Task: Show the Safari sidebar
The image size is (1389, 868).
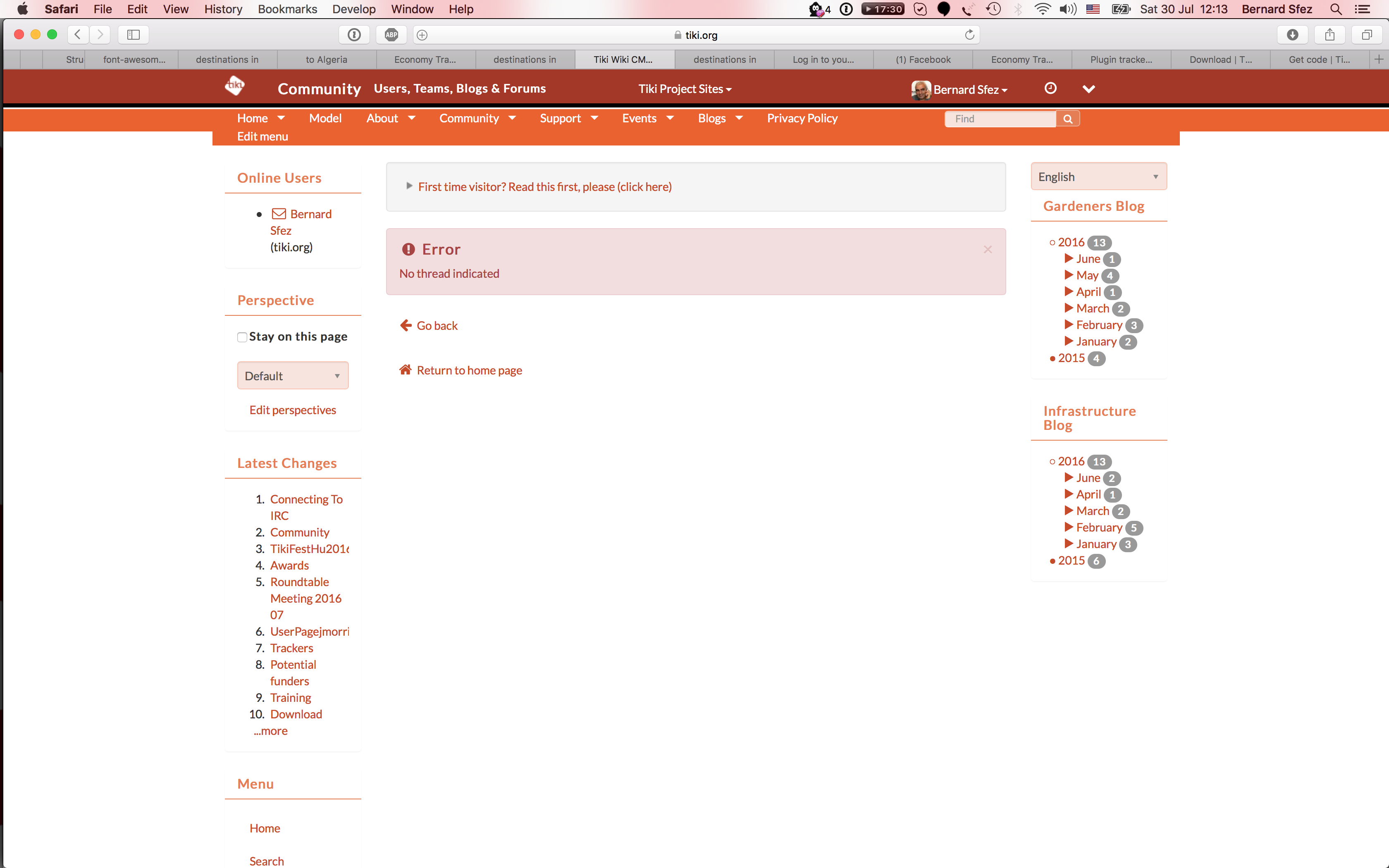Action: tap(133, 34)
